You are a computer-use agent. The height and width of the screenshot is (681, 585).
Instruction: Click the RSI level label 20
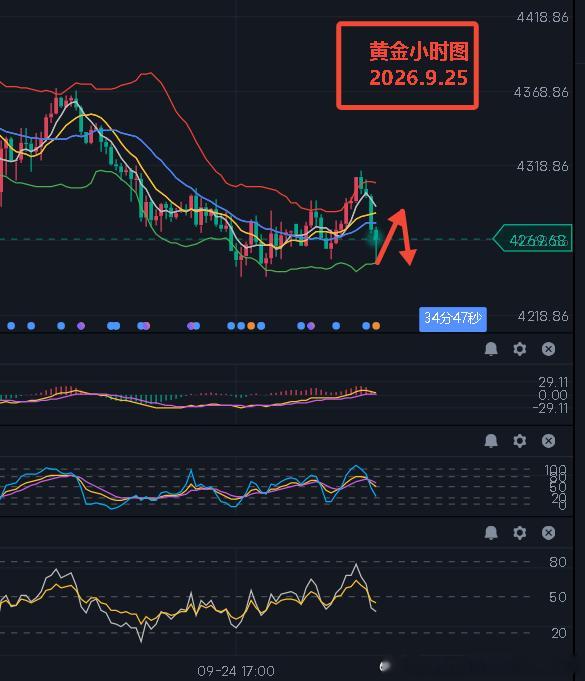[x=559, y=633]
